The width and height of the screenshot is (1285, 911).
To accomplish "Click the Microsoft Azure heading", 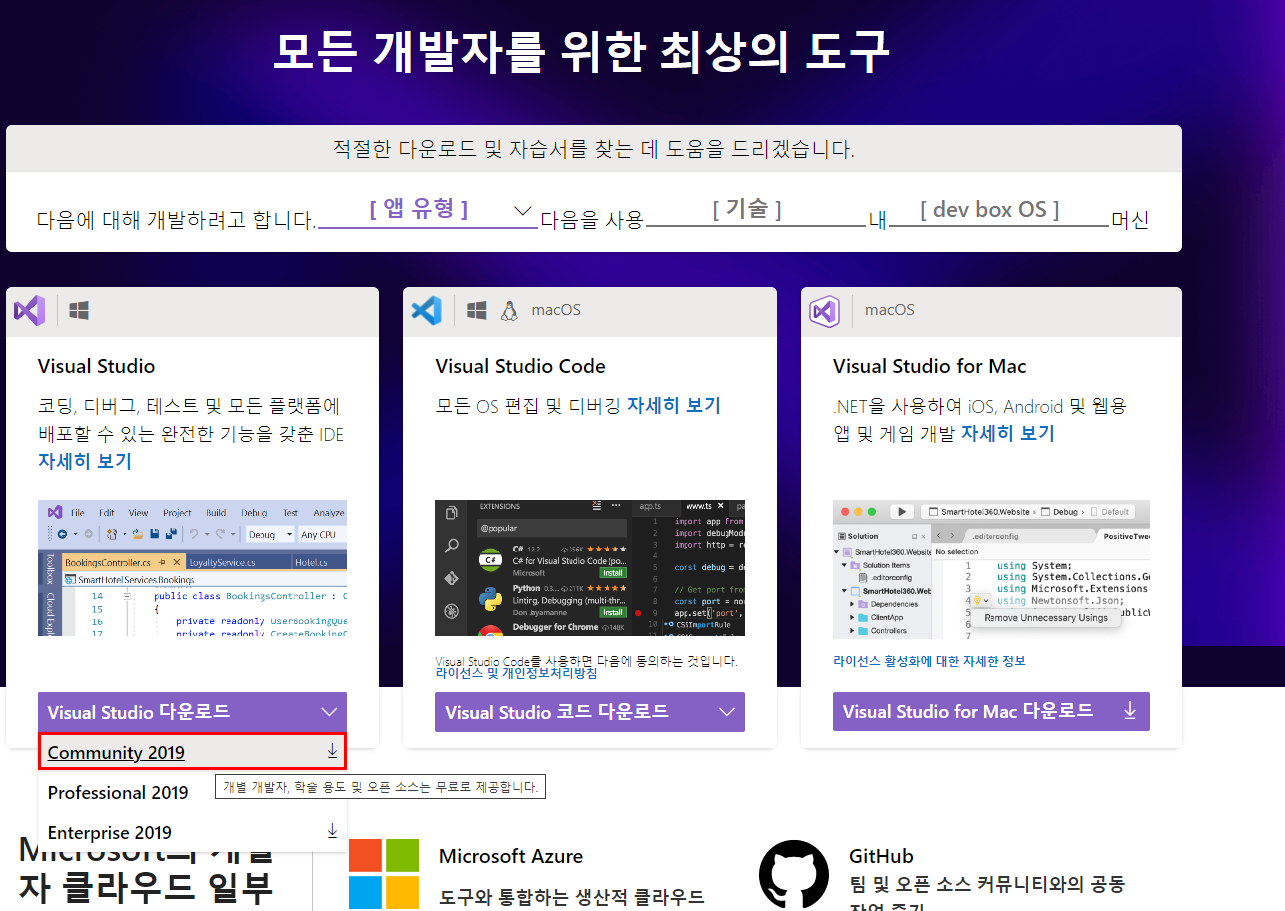I will tap(511, 856).
